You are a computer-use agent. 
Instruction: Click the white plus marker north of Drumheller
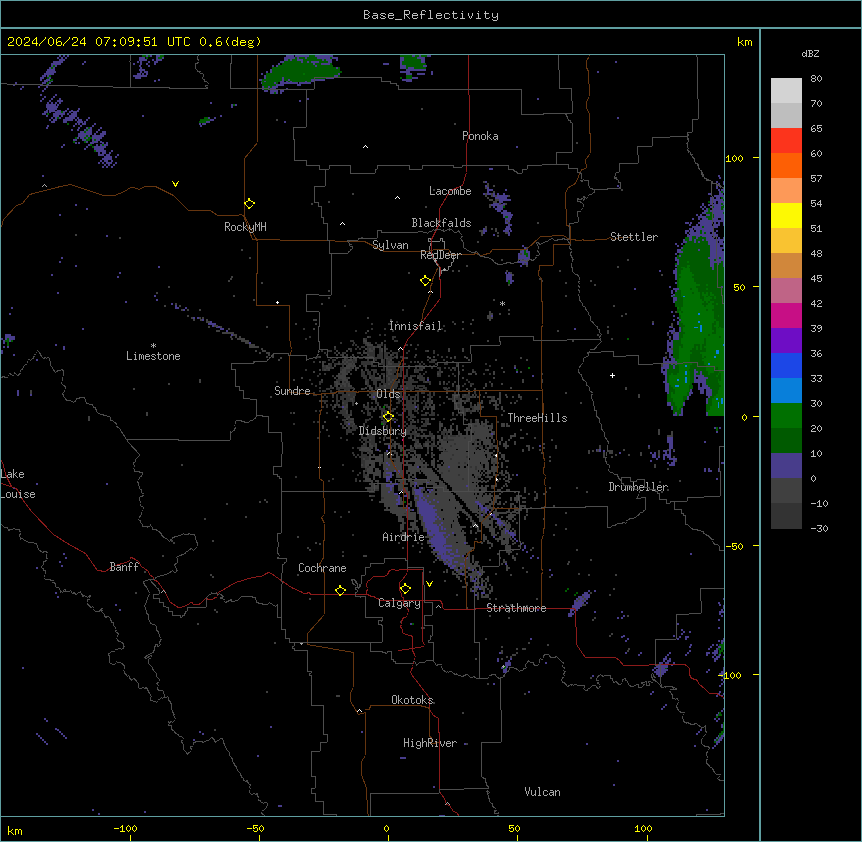point(612,375)
